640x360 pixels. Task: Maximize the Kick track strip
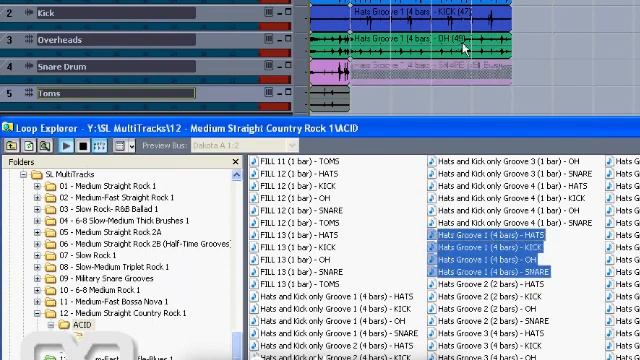pos(288,12)
